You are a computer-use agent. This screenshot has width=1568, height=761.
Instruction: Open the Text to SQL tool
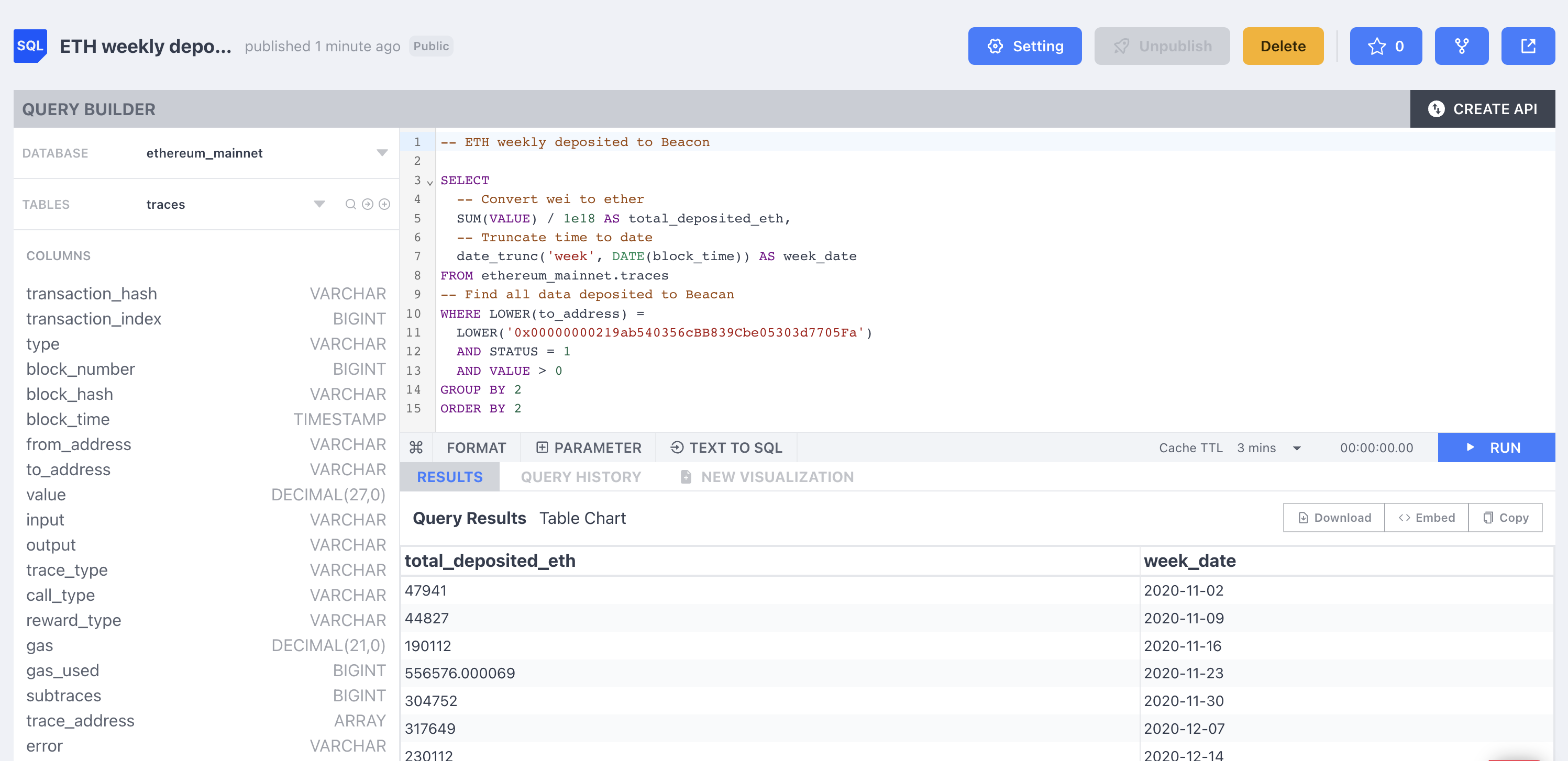[725, 447]
